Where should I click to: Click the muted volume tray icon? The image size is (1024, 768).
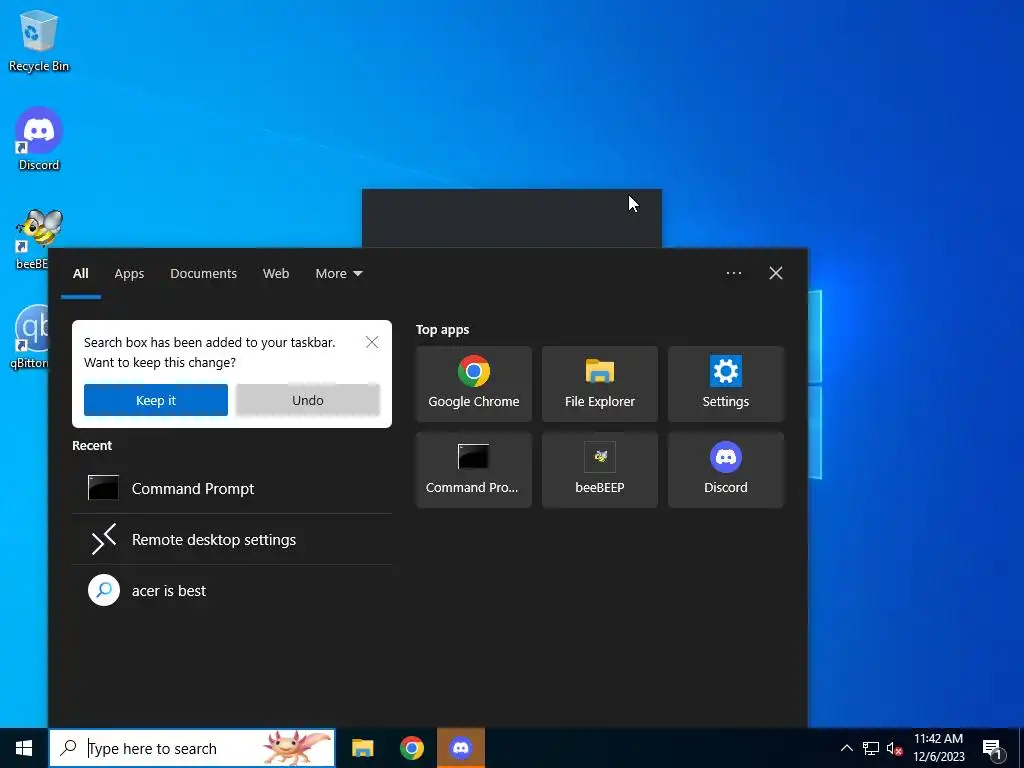coord(895,748)
